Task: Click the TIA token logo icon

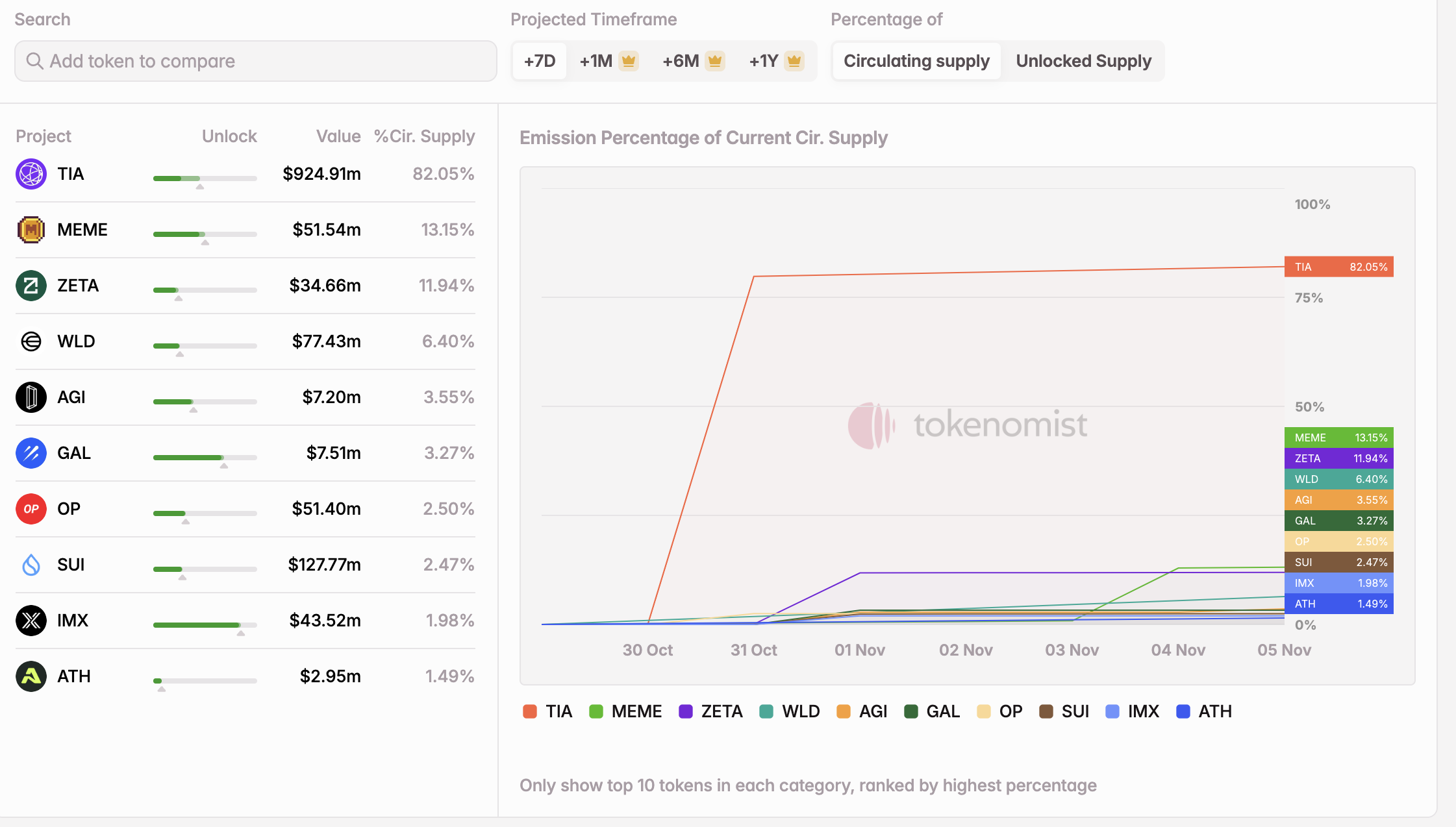Action: pos(31,174)
